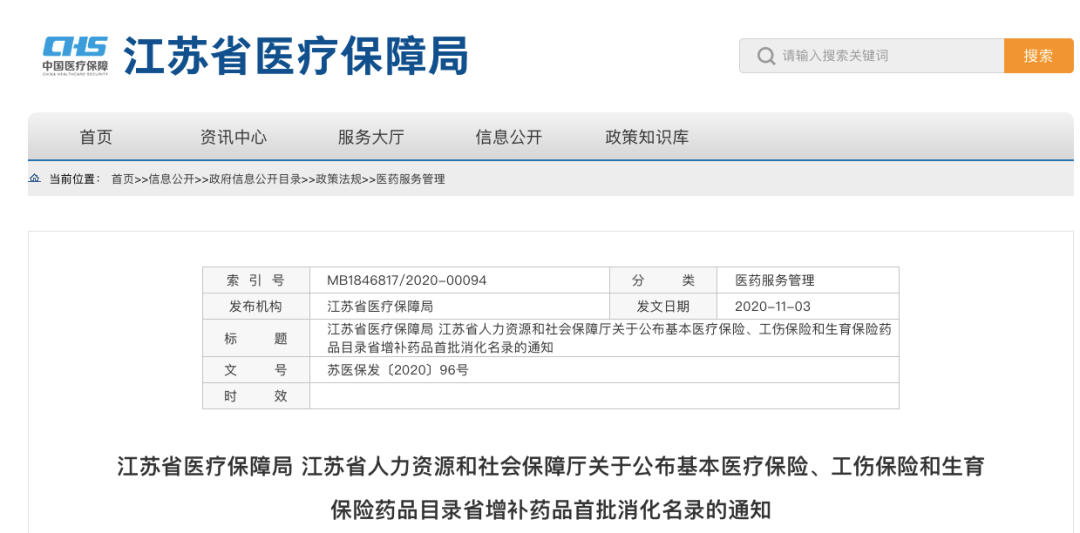Viewport: 1080px width, 533px height.
Task: Click the 发布机构 label cell
Action: point(256,306)
